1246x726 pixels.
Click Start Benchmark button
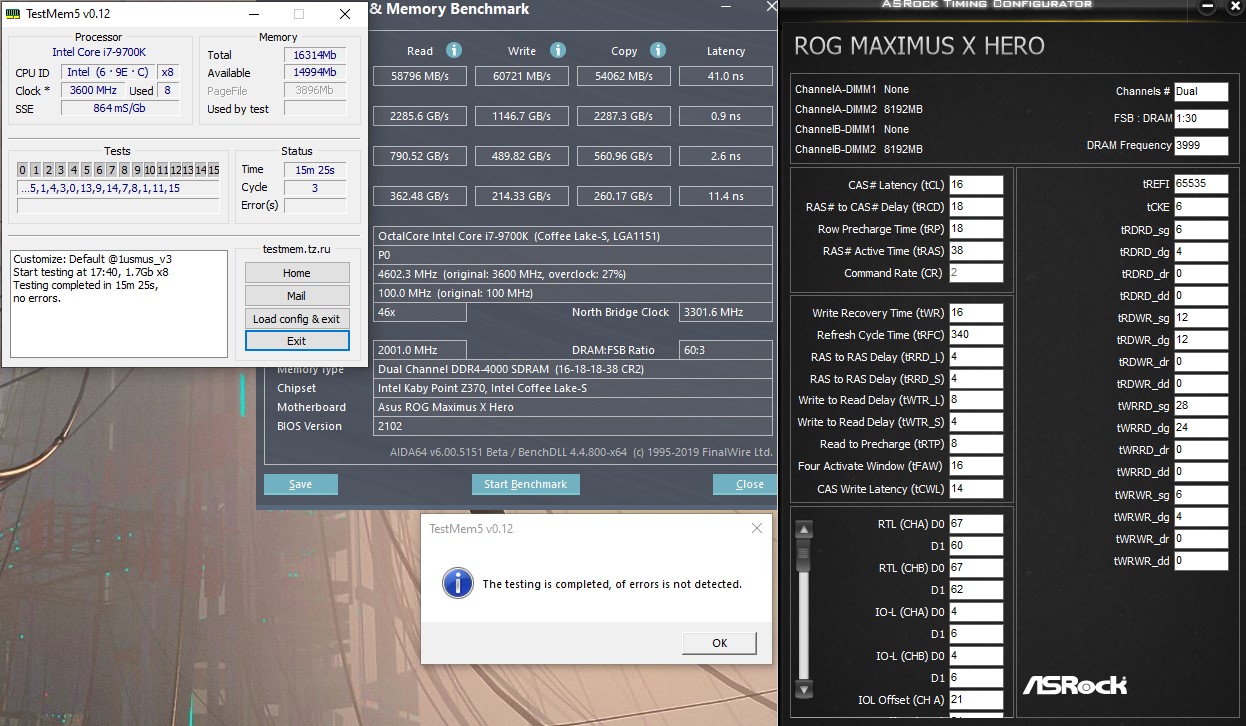pos(525,484)
